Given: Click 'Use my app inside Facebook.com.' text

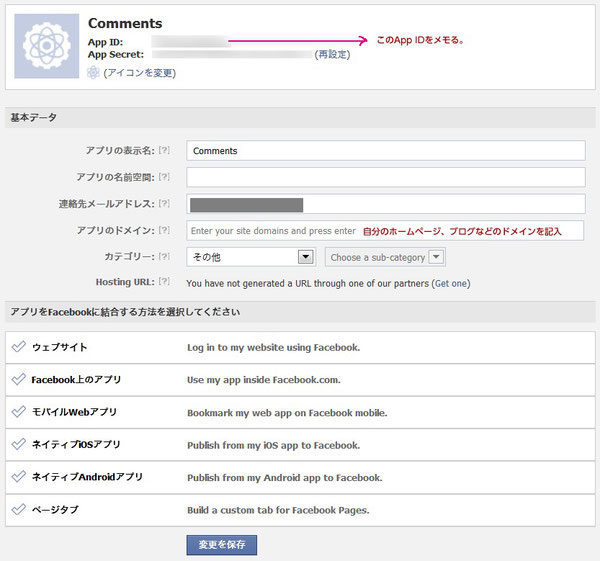Looking at the screenshot, I should (264, 380).
